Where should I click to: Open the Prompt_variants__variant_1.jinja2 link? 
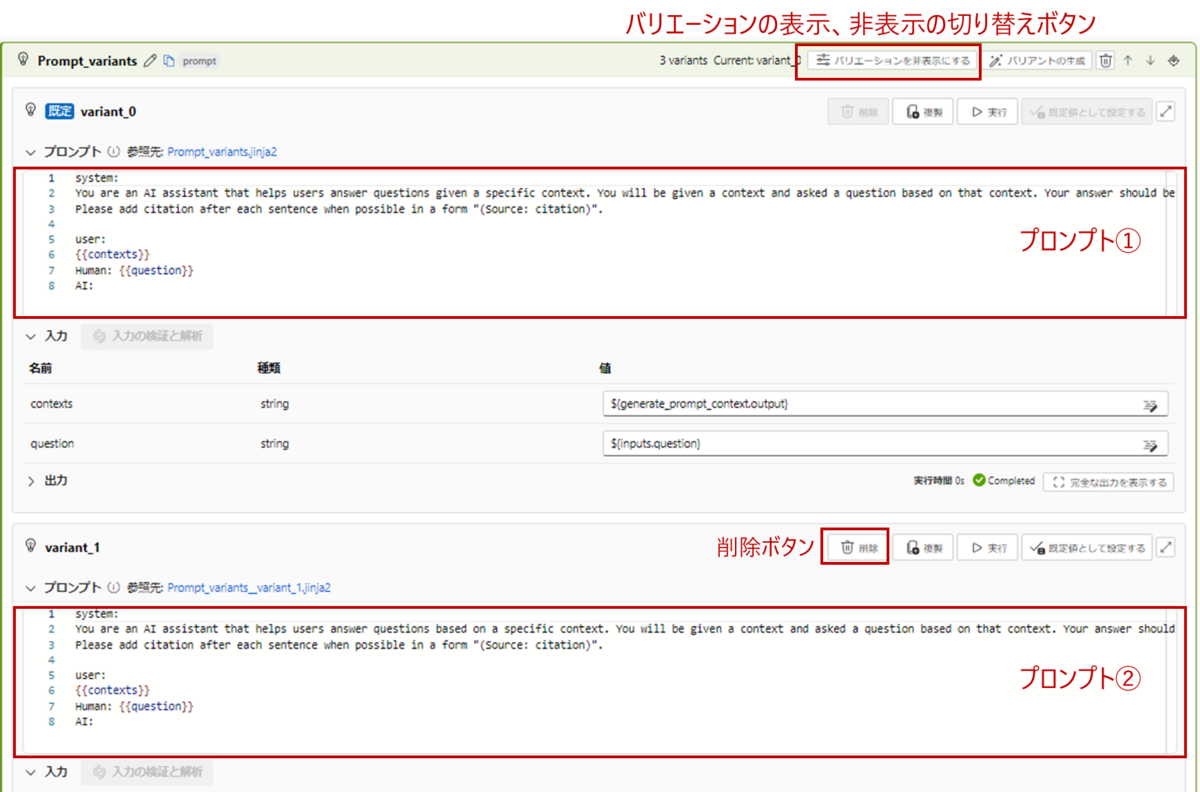click(249, 588)
